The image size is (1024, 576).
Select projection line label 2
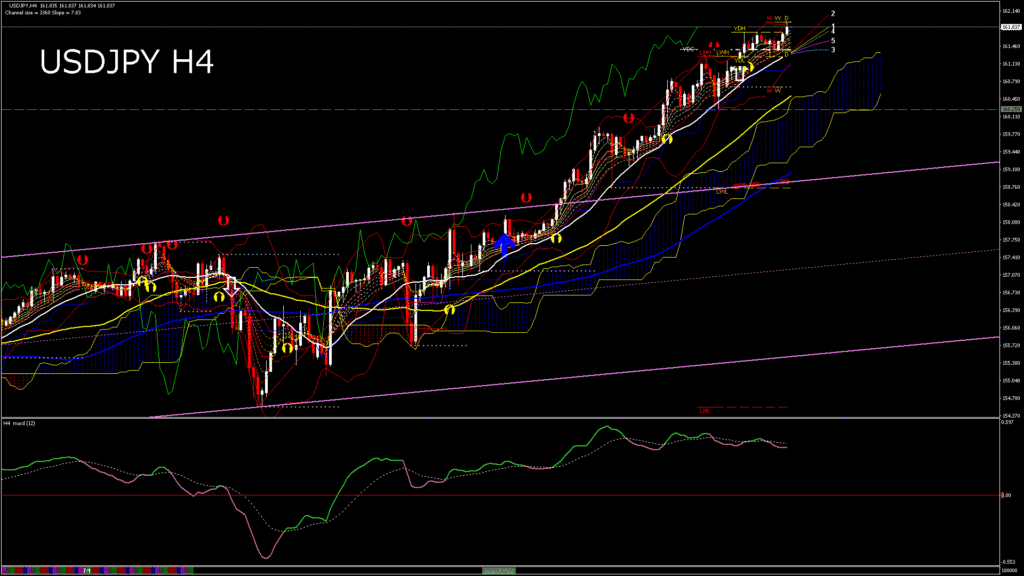833,13
